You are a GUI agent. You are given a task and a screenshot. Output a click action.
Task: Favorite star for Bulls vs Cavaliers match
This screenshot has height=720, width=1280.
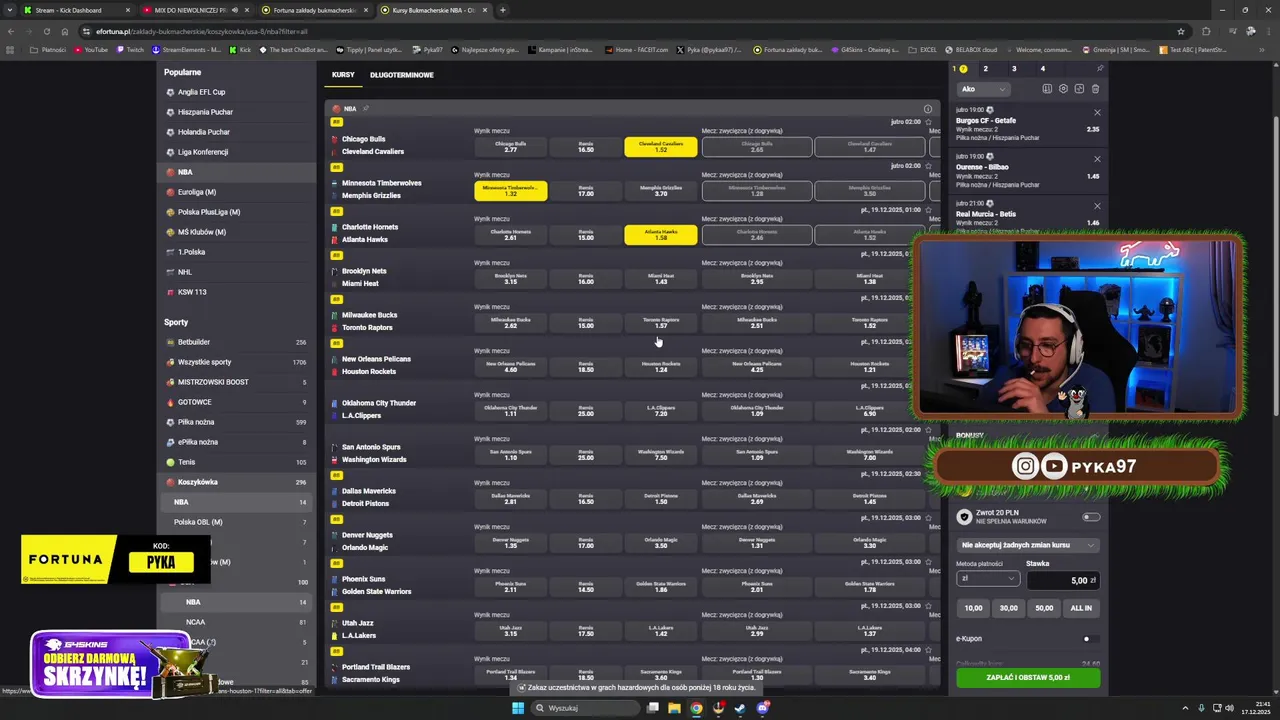pos(928,122)
